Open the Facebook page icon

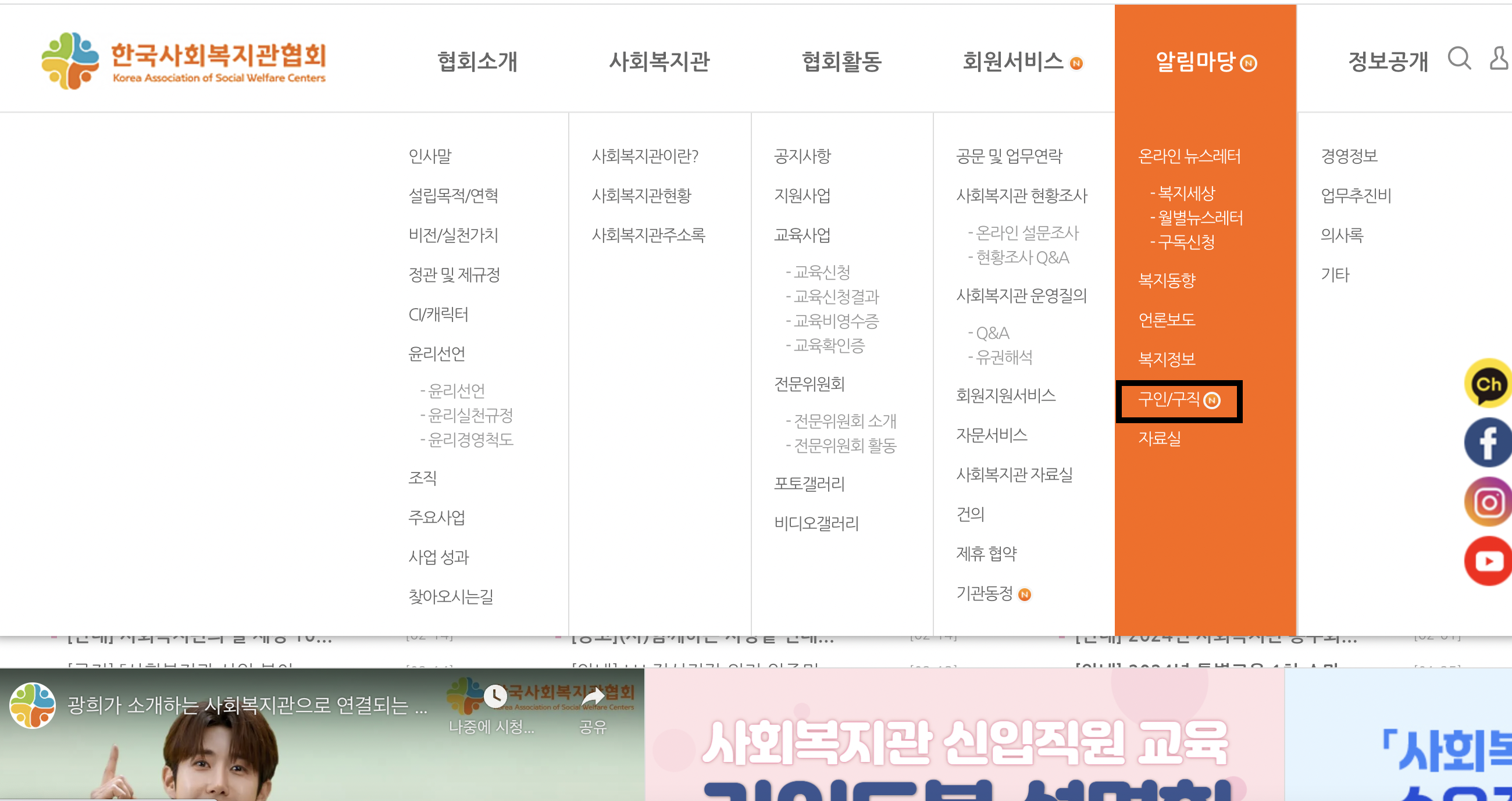coord(1488,442)
